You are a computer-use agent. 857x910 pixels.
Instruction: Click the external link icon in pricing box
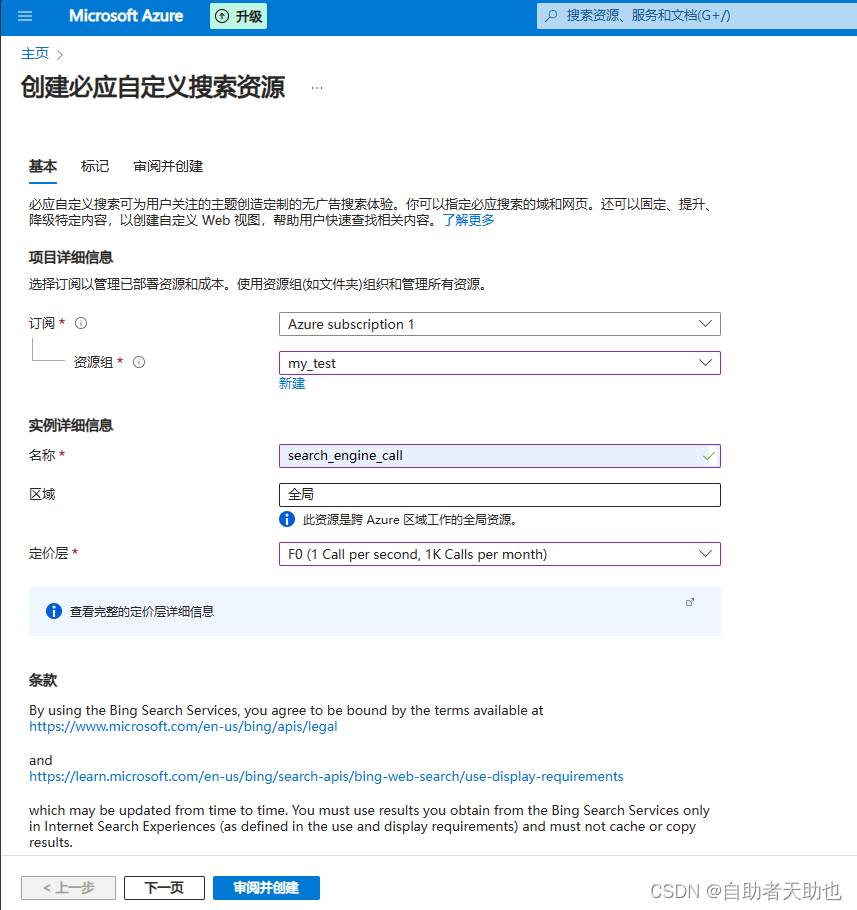click(689, 602)
